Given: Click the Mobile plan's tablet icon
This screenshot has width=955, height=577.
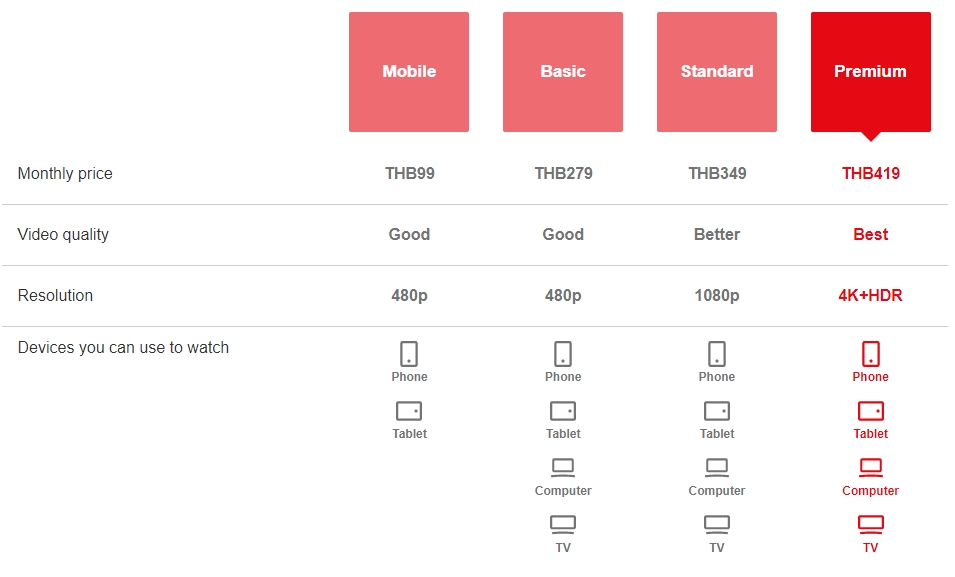Looking at the screenshot, I should [x=409, y=411].
